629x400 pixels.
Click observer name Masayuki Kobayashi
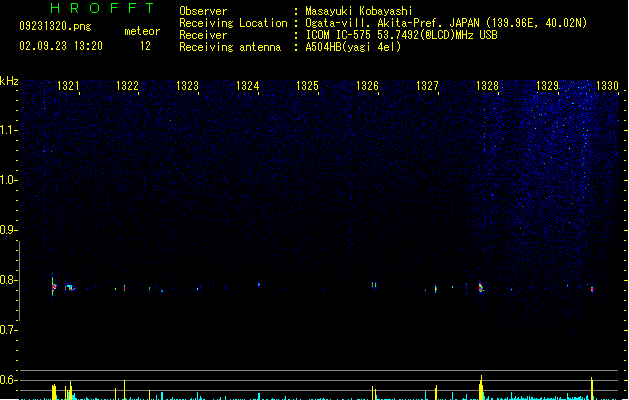pyautogui.click(x=359, y=11)
